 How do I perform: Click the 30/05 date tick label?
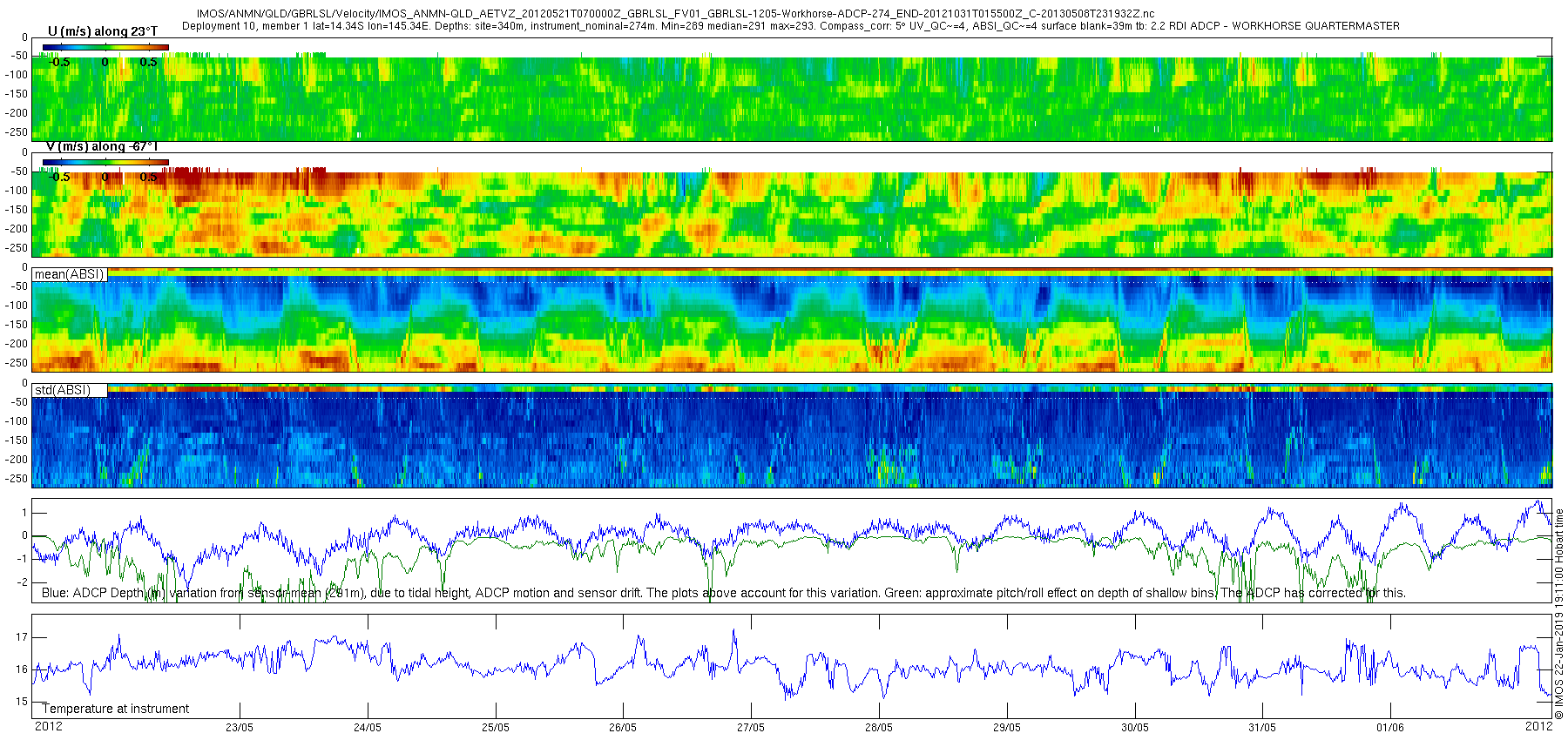[1134, 728]
